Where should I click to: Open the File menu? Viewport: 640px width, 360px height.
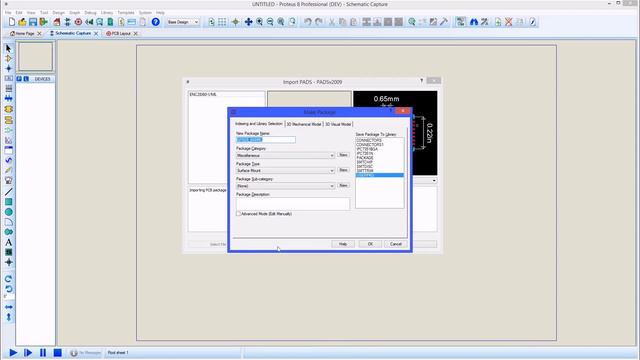pos(8,13)
